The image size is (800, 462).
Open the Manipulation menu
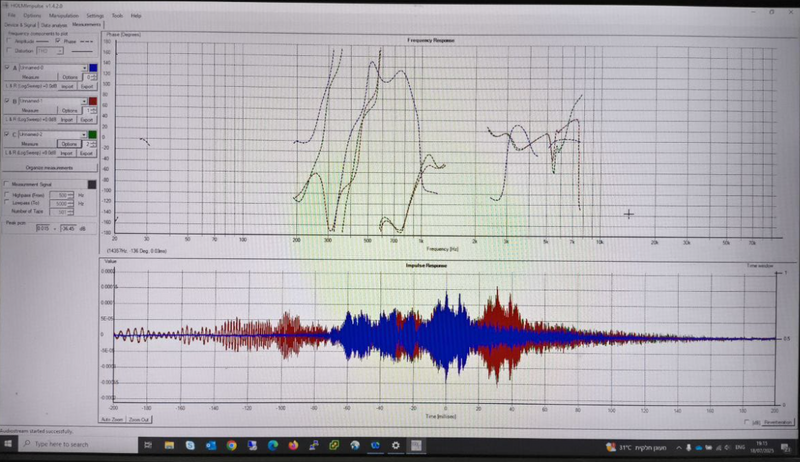64,16
